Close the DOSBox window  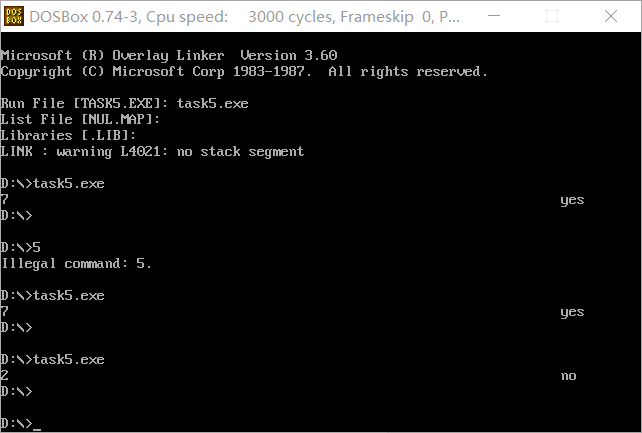coord(610,16)
